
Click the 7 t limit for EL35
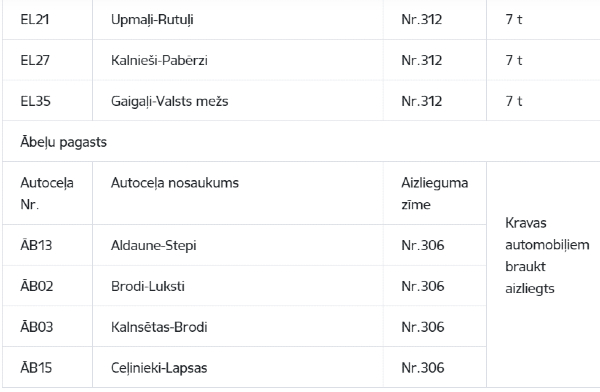pyautogui.click(x=514, y=101)
